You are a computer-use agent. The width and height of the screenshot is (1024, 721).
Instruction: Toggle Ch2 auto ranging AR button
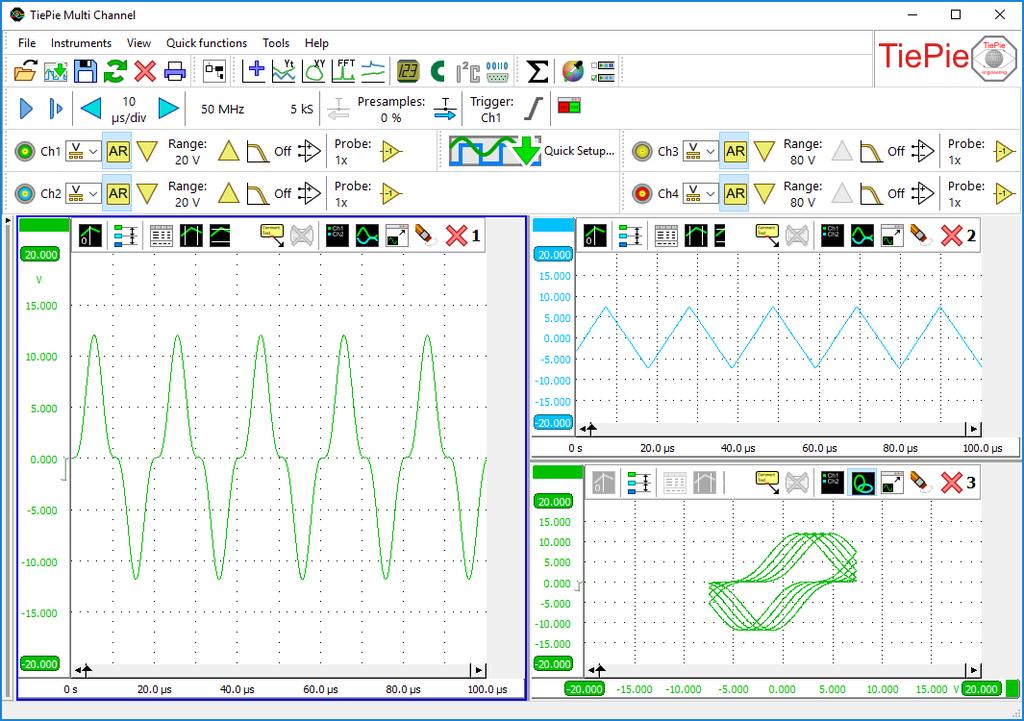click(118, 194)
